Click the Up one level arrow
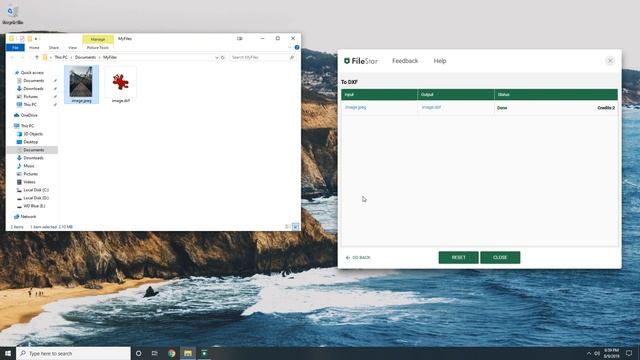The image size is (640, 360). click(37, 58)
